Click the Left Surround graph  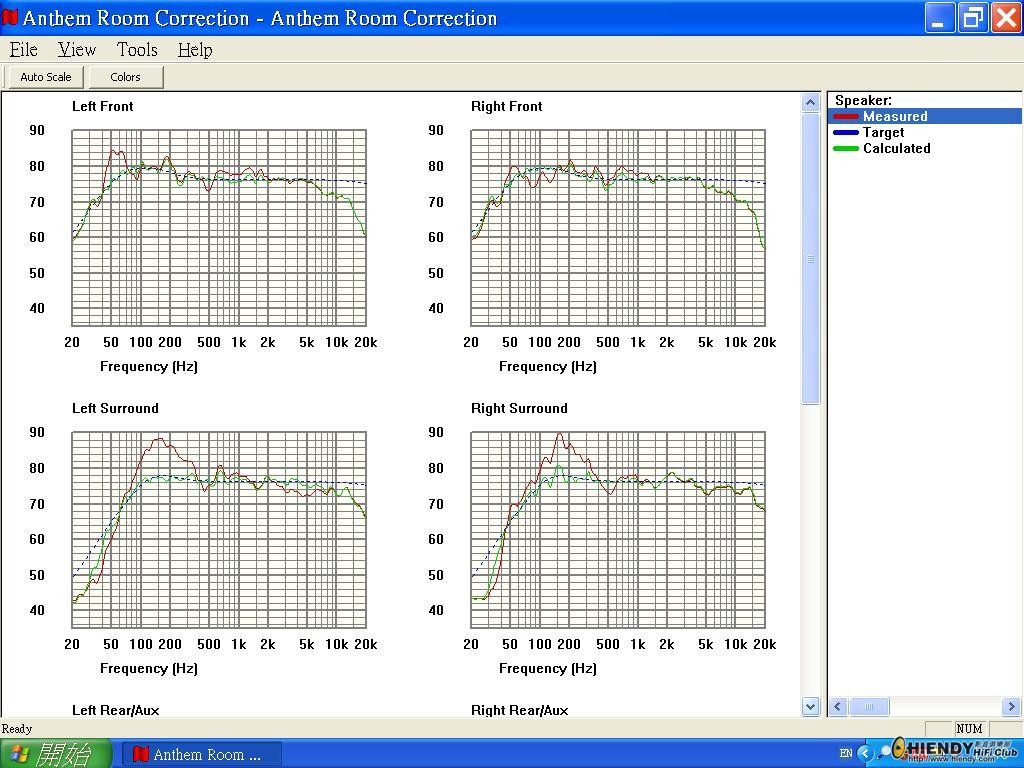click(219, 530)
